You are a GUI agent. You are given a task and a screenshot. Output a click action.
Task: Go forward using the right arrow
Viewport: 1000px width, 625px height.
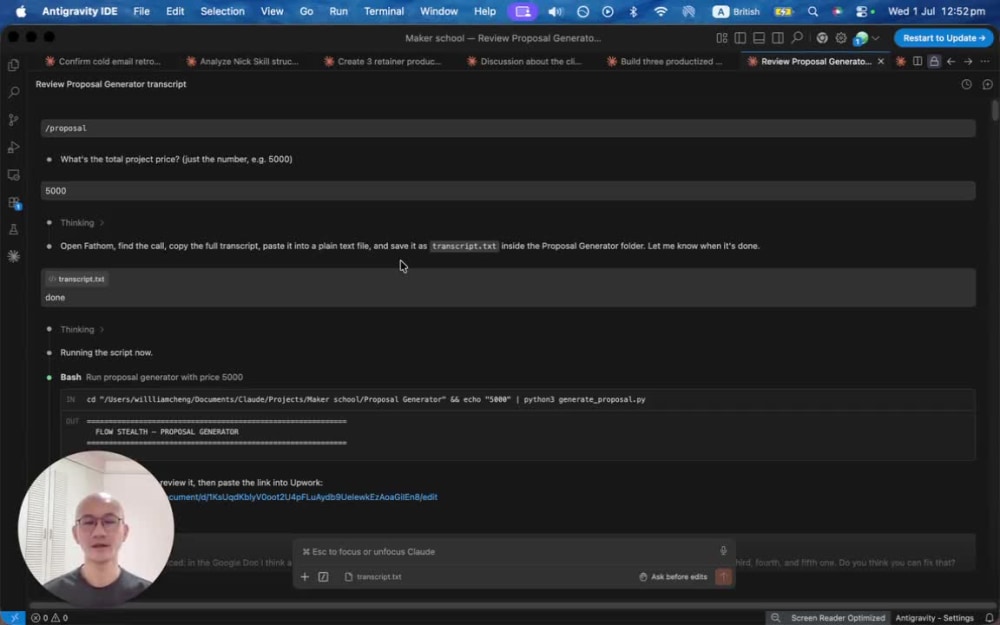(968, 61)
